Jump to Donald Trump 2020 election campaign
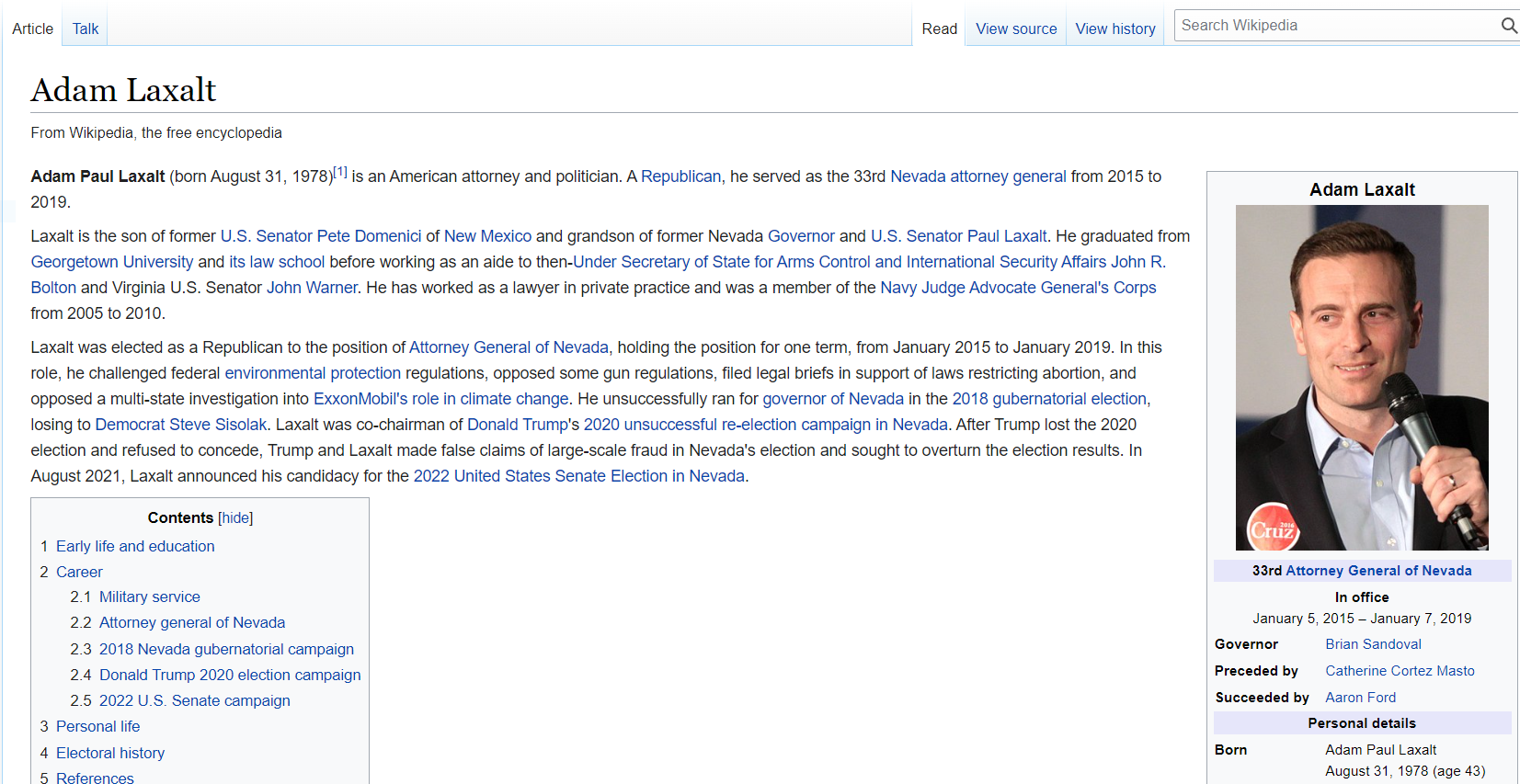The image size is (1520, 784). click(230, 675)
